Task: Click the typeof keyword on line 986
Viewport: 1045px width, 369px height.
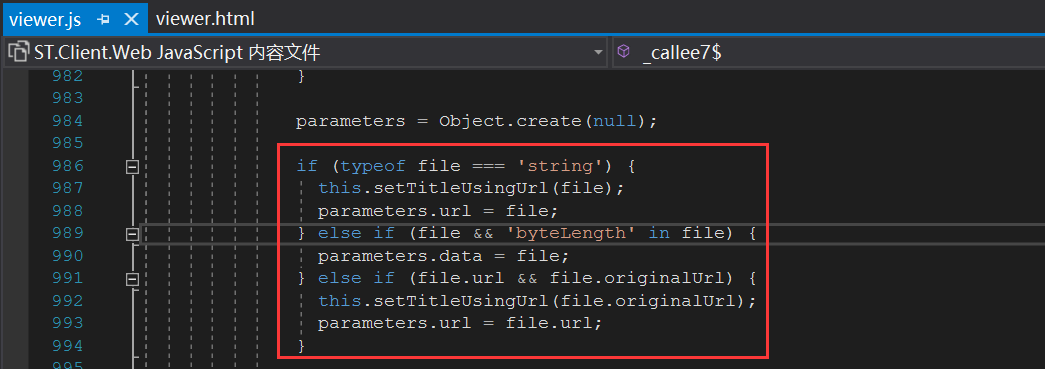Action: point(373,165)
